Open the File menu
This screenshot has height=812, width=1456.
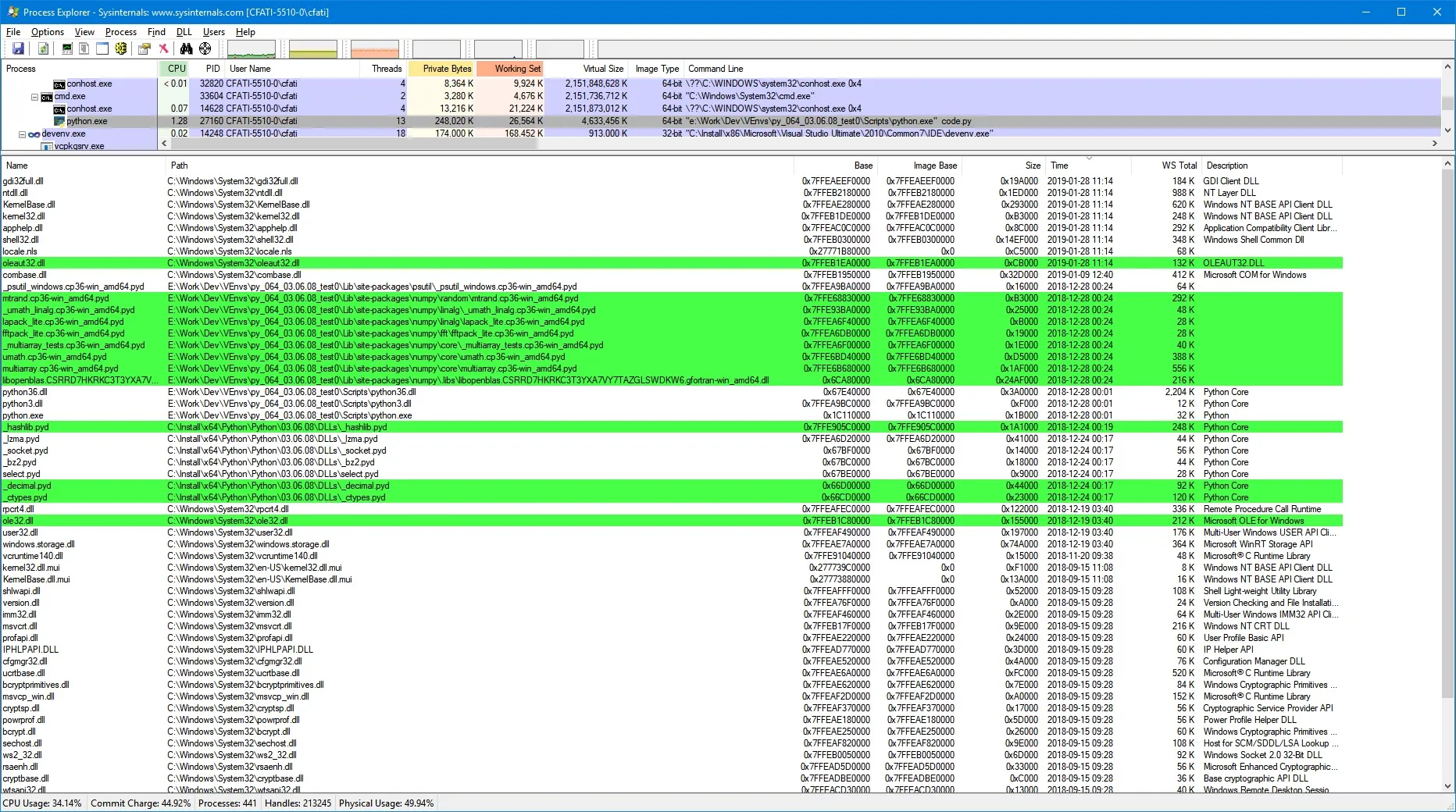coord(13,32)
